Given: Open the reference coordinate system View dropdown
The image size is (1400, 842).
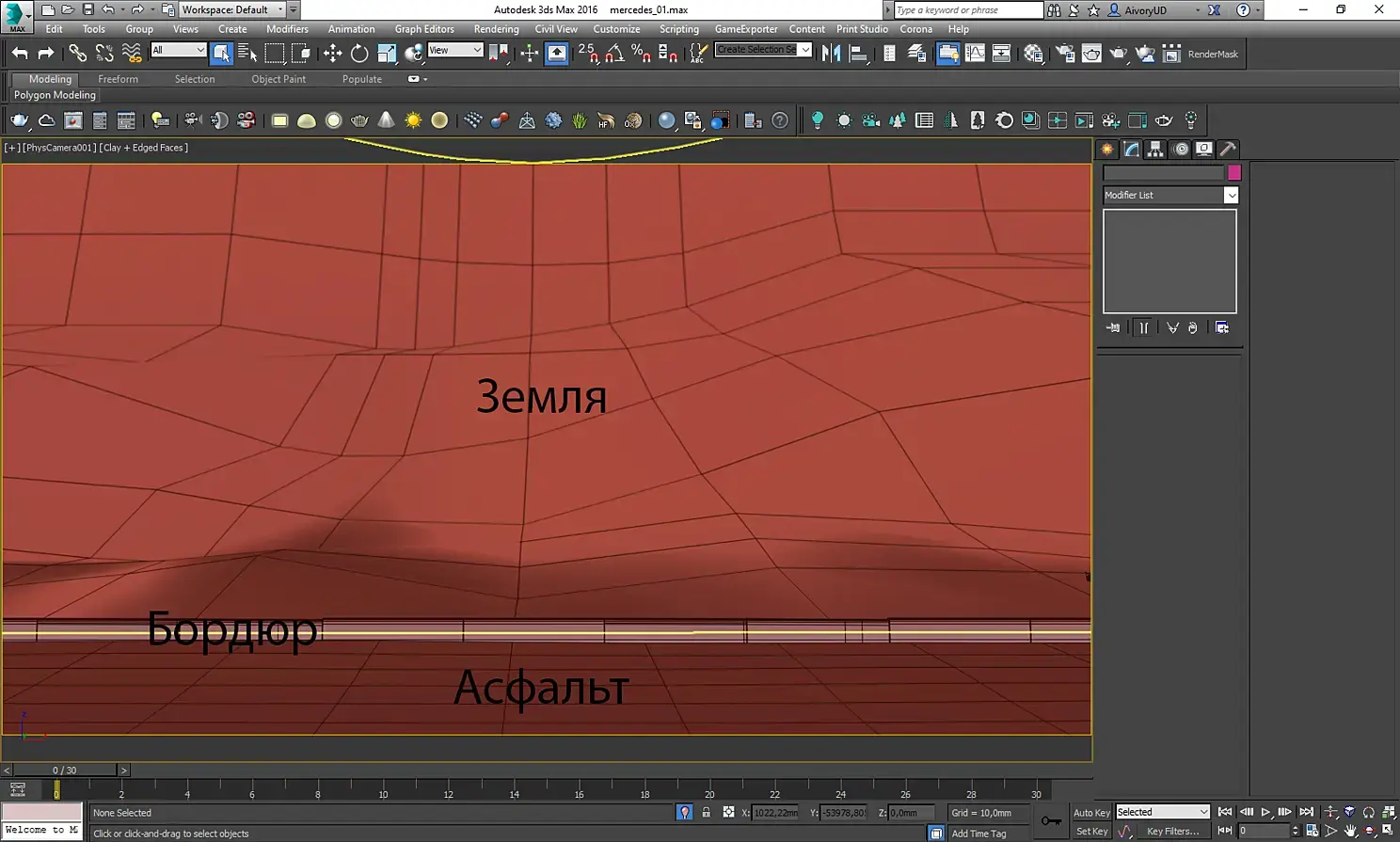Looking at the screenshot, I should point(454,50).
